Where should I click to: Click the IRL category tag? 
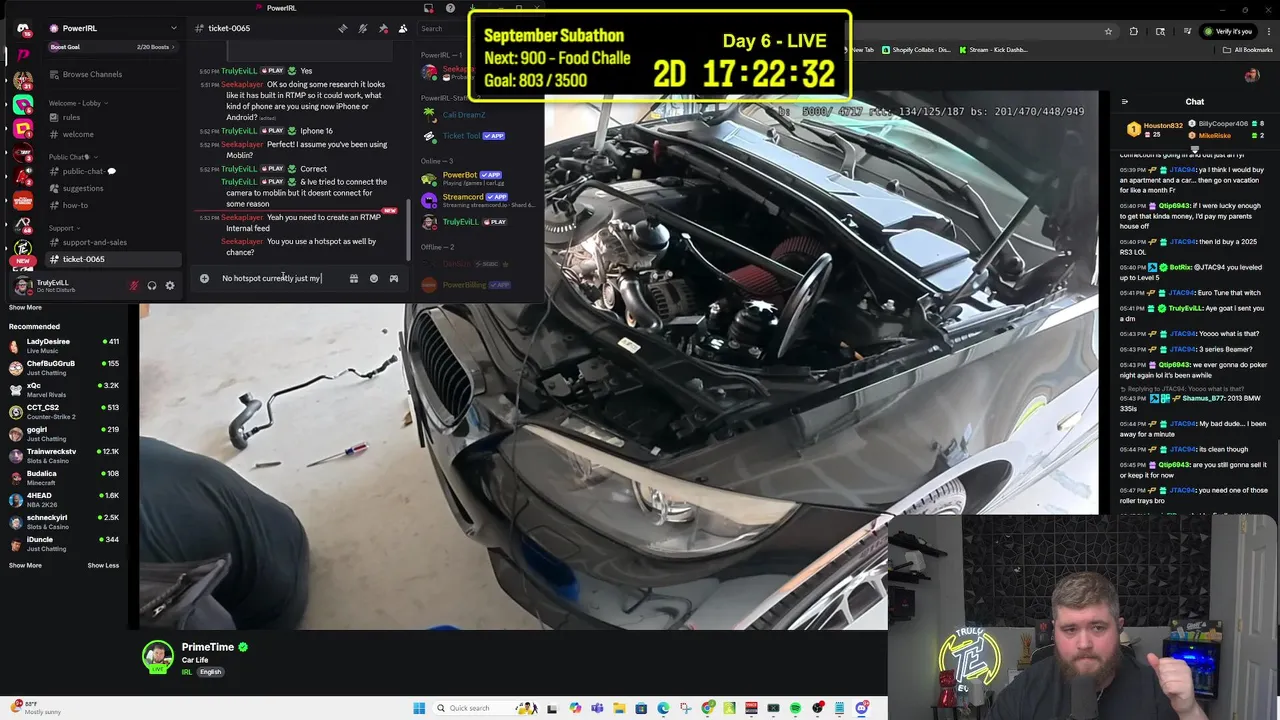pyautogui.click(x=186, y=672)
